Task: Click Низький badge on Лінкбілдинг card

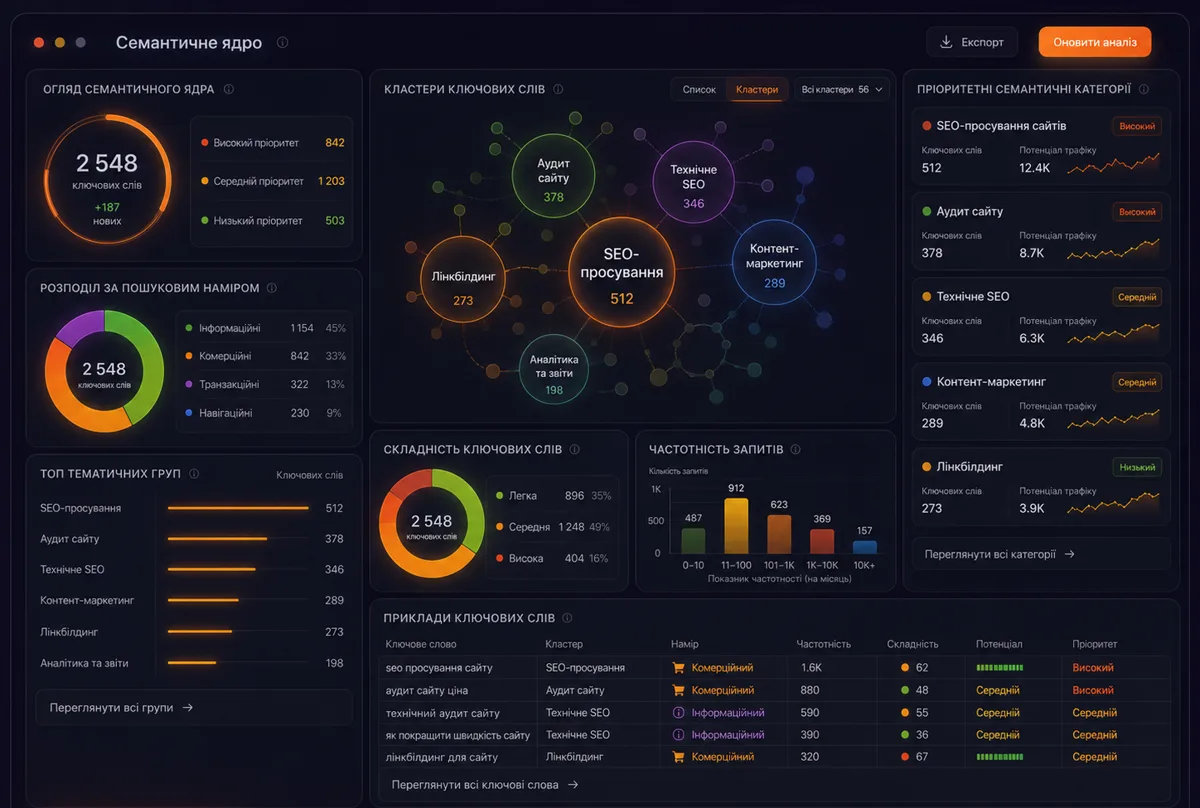Action: (1137, 467)
